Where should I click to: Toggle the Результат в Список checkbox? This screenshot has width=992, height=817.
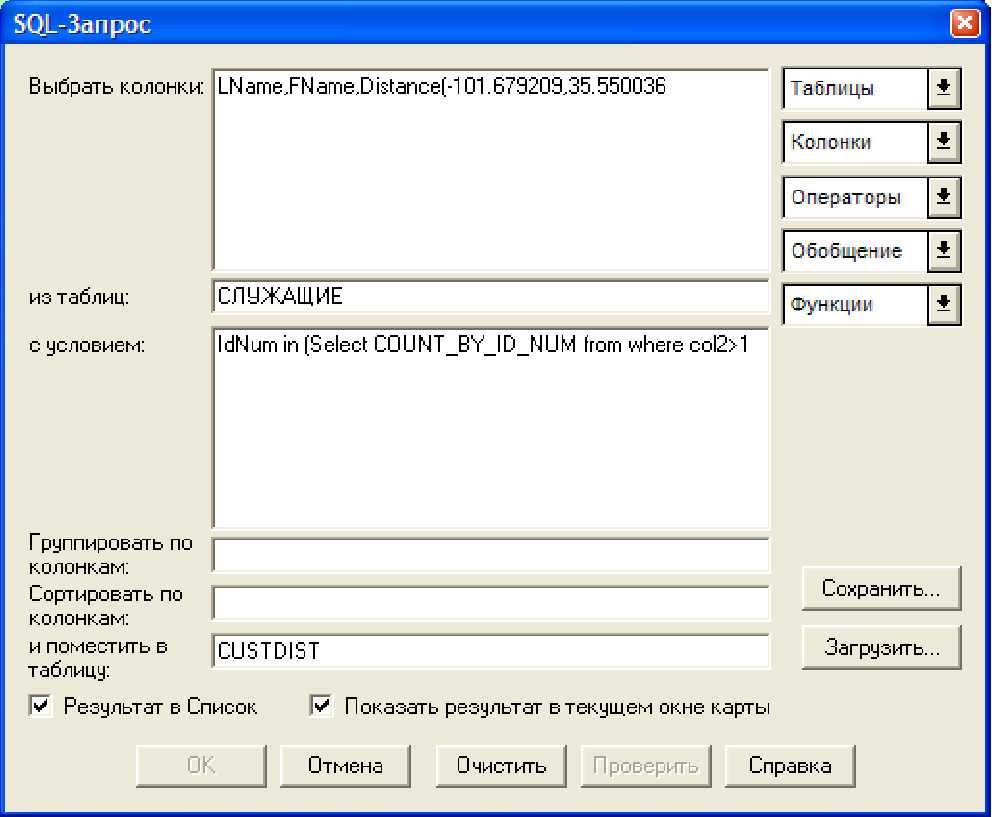(41, 707)
